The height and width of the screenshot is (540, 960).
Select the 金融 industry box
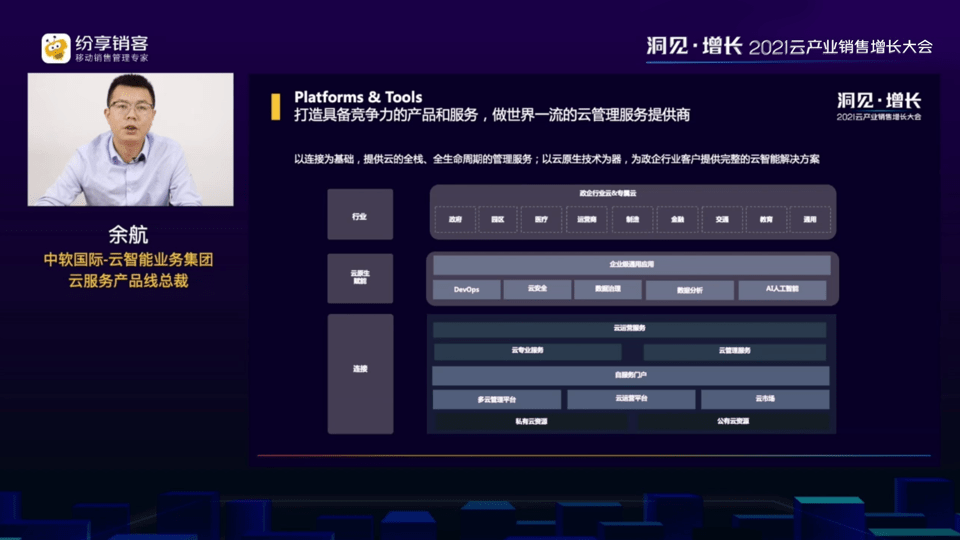677,220
